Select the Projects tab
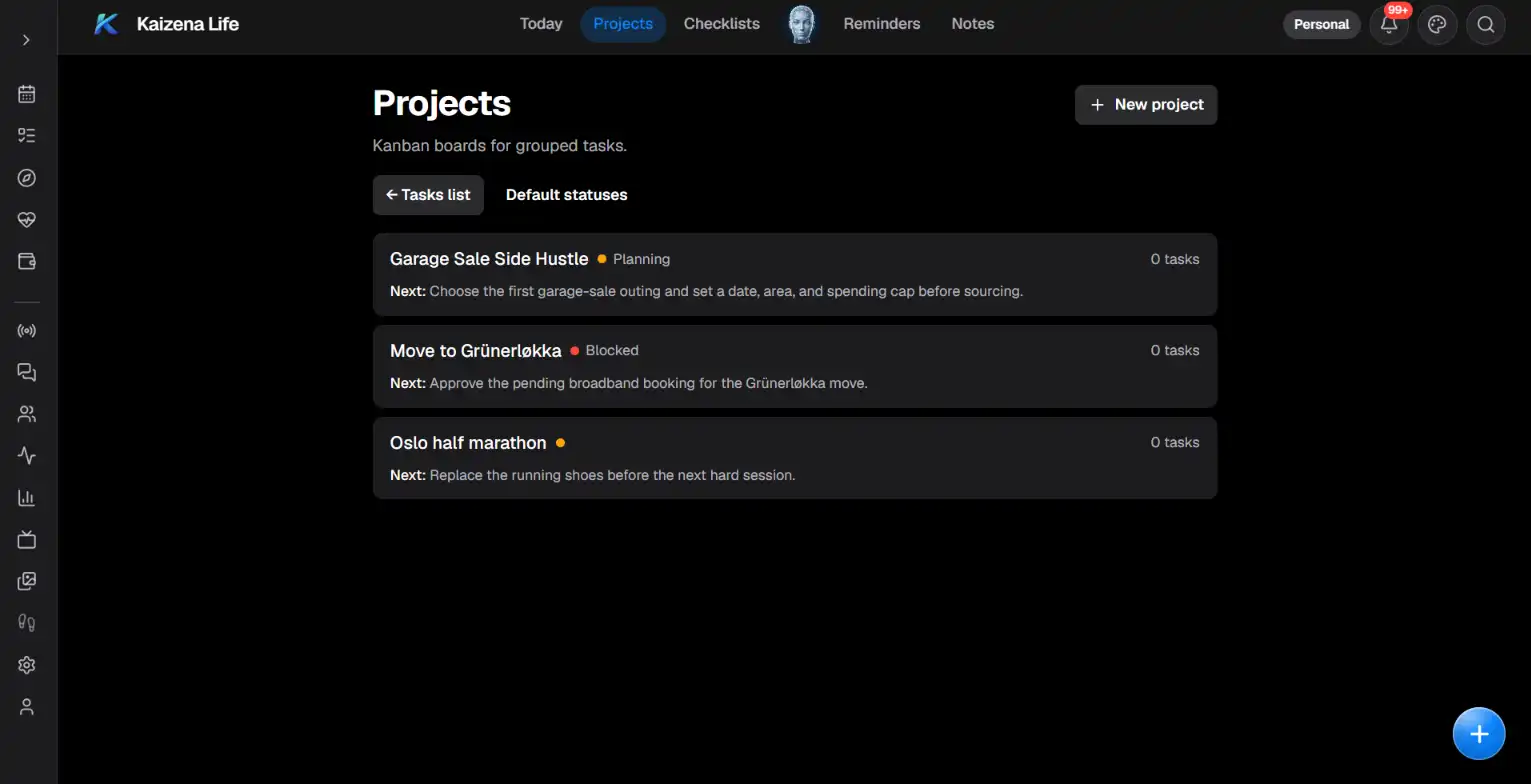This screenshot has height=784, width=1531. 623,24
